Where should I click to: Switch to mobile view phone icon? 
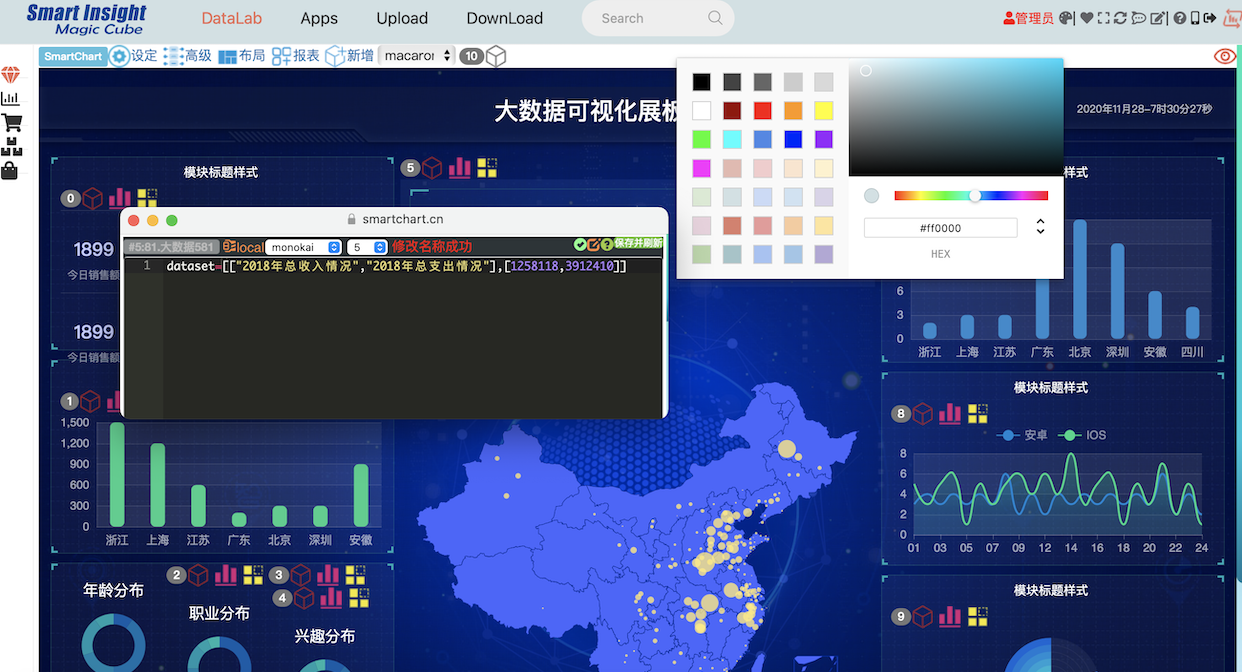1195,18
